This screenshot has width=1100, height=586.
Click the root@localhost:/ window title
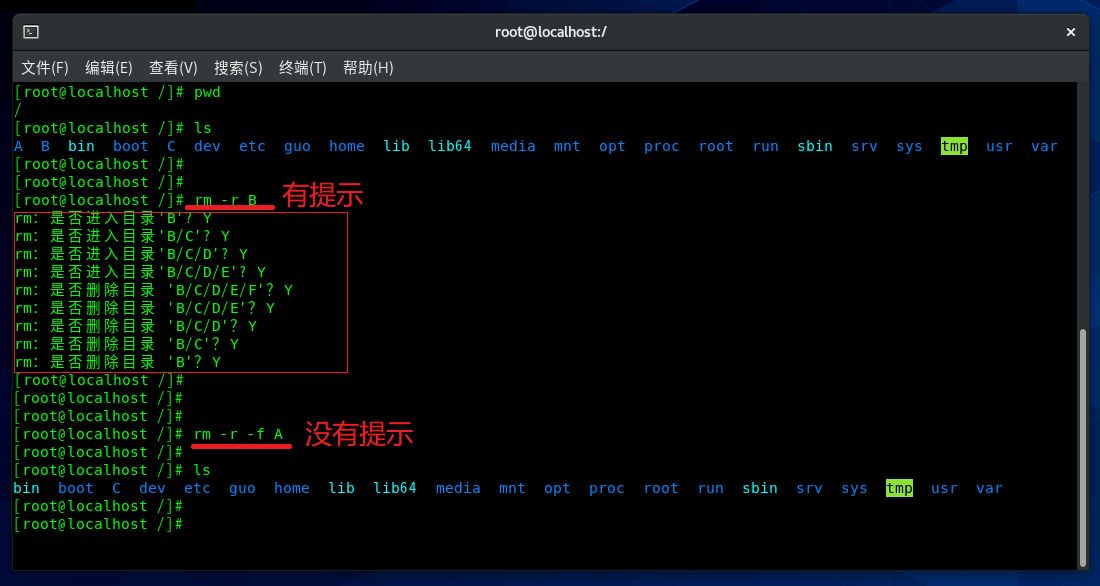click(x=550, y=32)
